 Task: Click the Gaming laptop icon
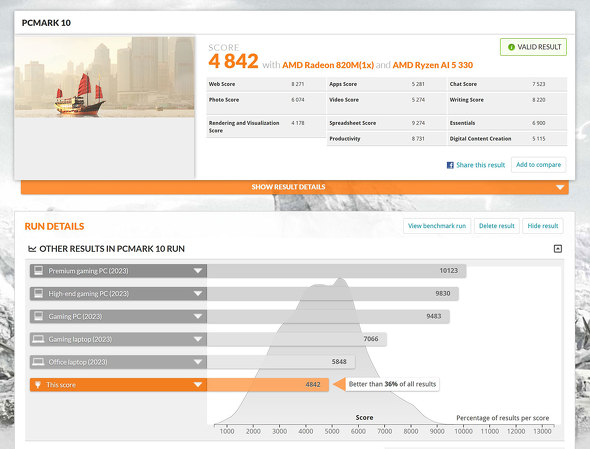(38, 339)
